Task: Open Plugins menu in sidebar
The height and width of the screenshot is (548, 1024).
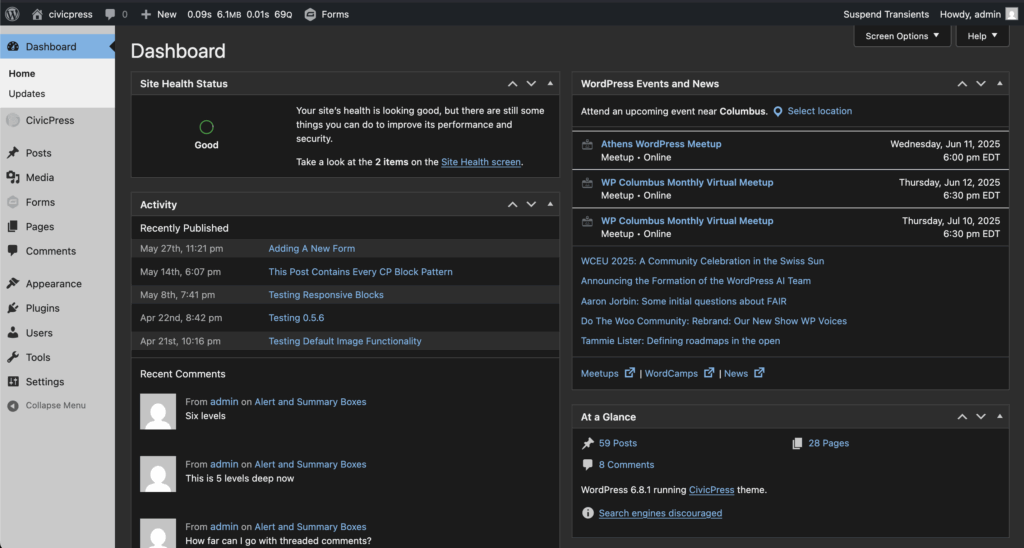Action: 42,308
